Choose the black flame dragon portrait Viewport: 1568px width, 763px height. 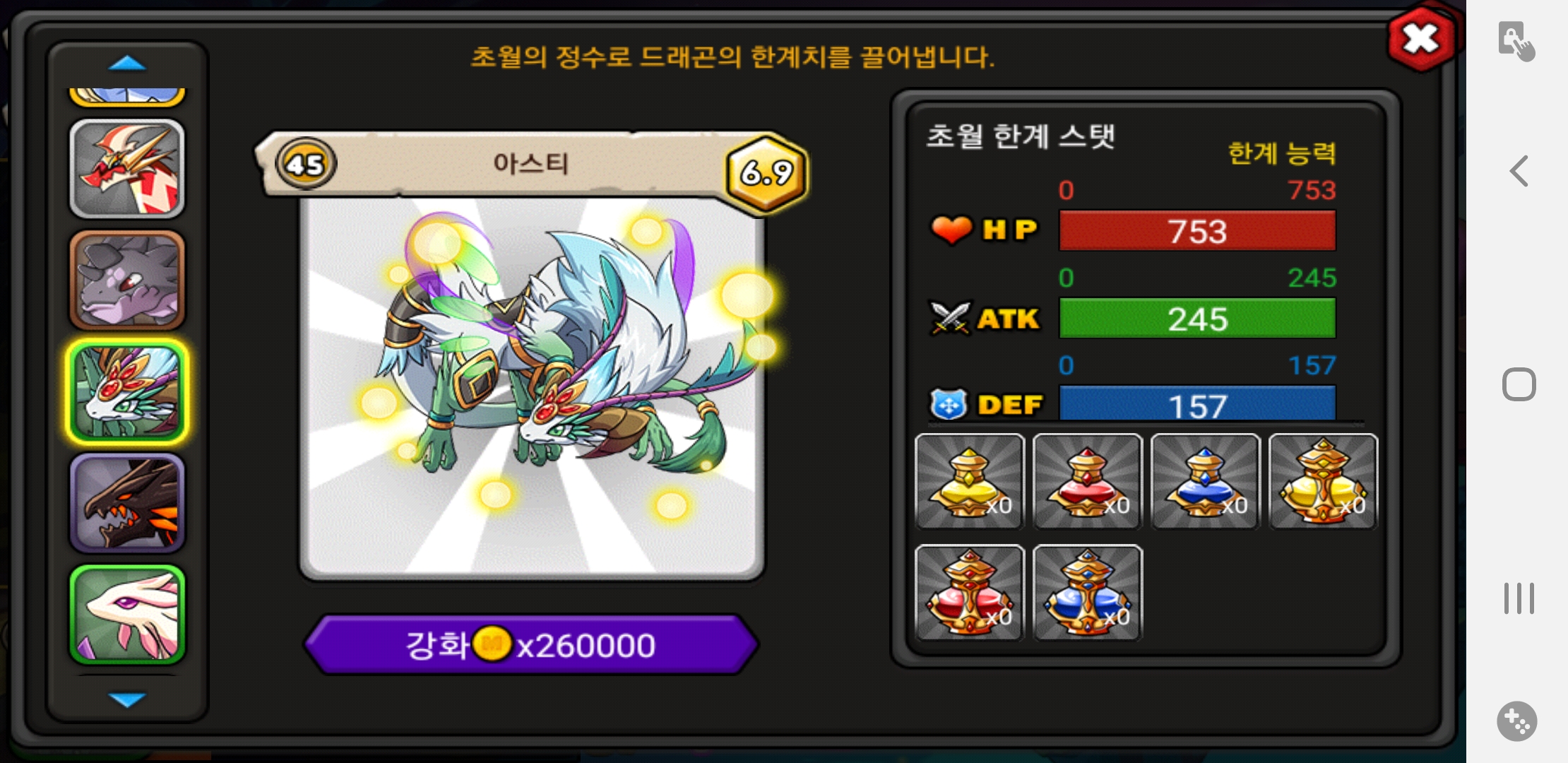click(x=127, y=503)
